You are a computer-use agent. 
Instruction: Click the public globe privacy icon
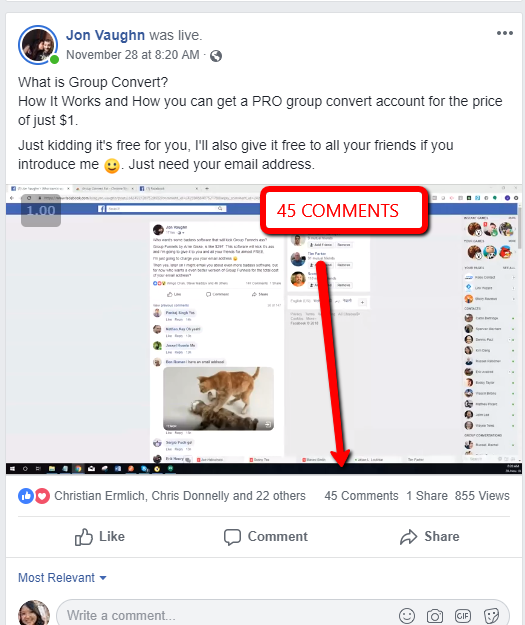(216, 56)
